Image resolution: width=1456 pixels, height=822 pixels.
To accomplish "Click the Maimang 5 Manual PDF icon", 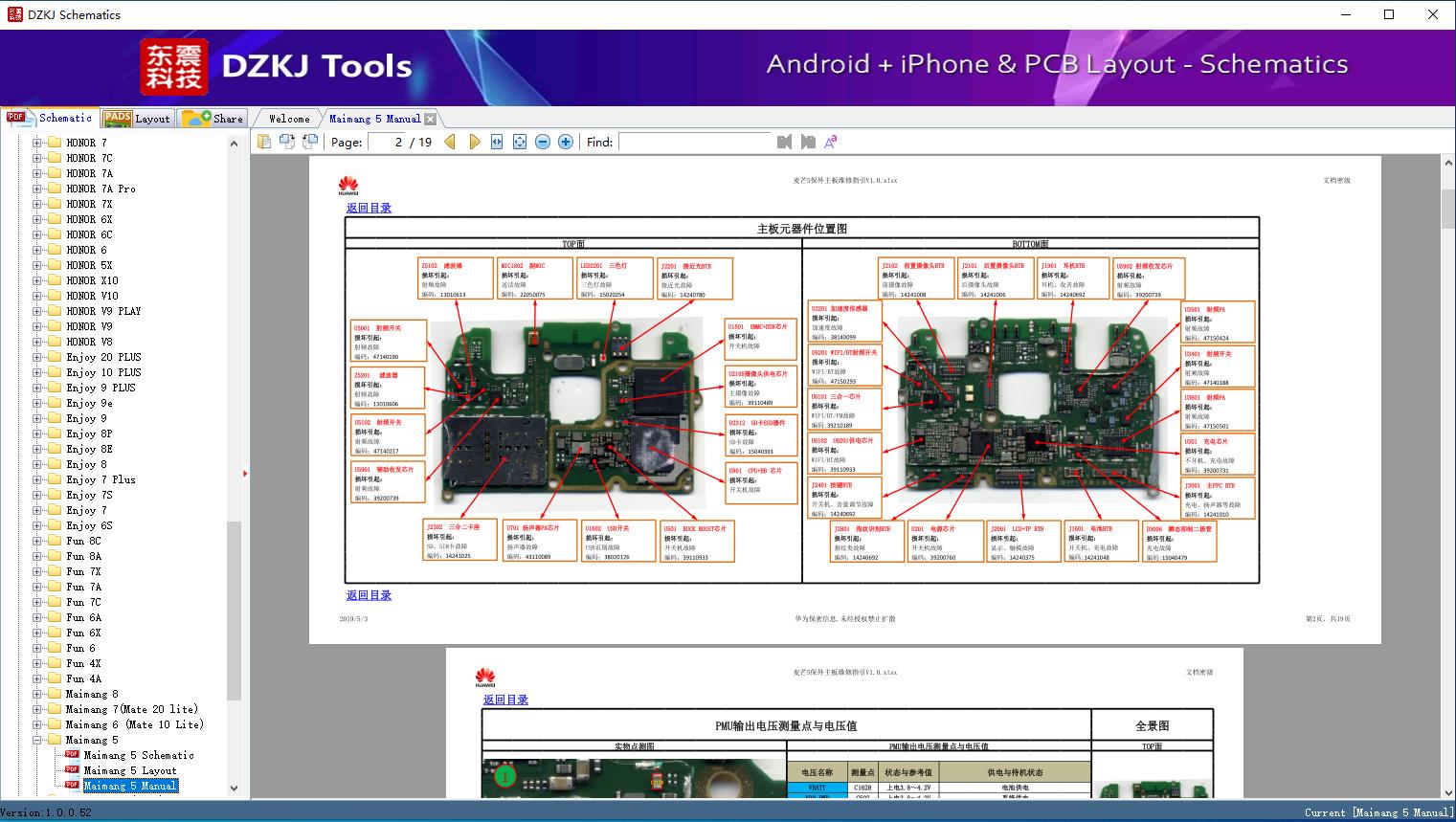I will pos(72,786).
